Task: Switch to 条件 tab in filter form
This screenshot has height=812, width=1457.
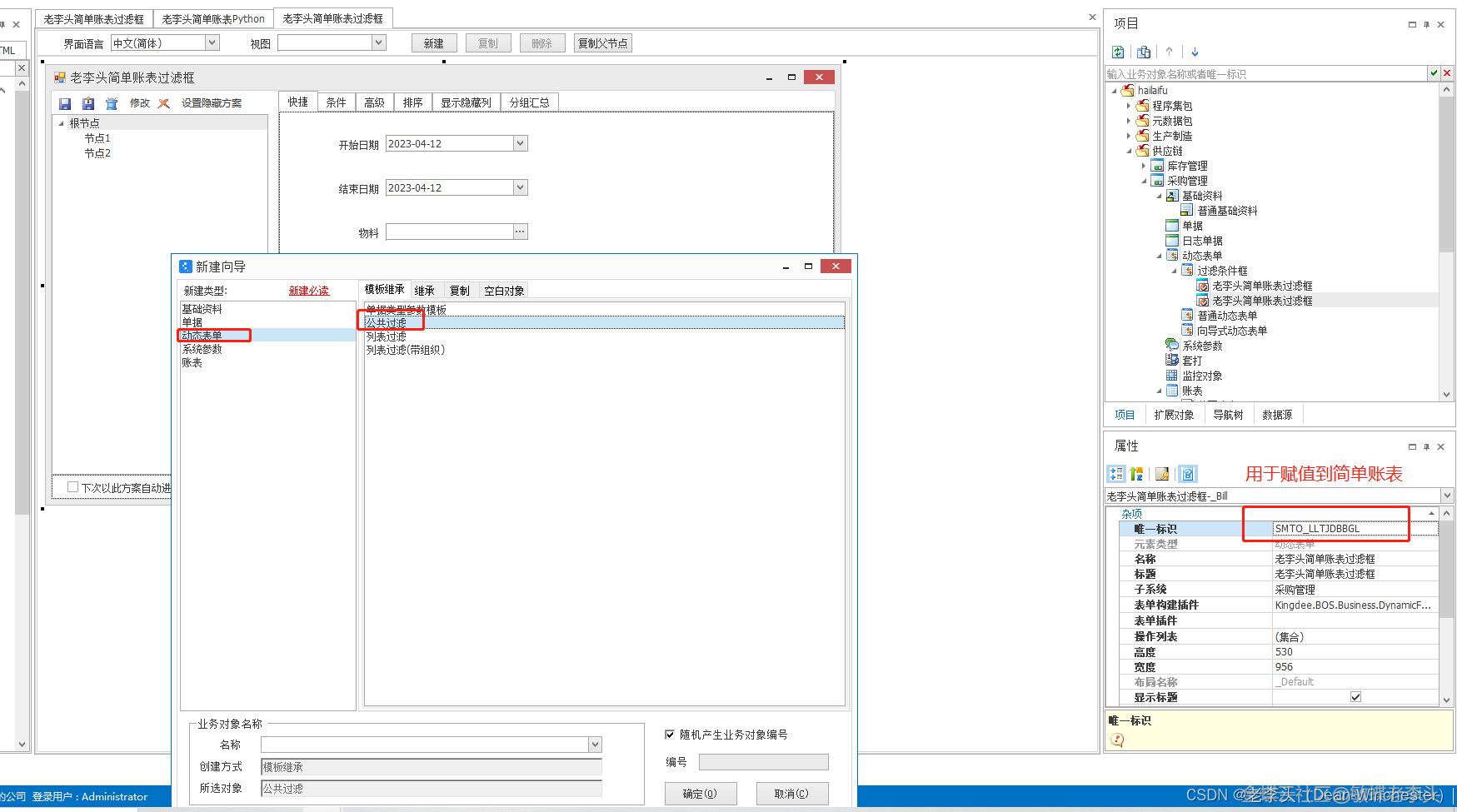Action: (336, 102)
